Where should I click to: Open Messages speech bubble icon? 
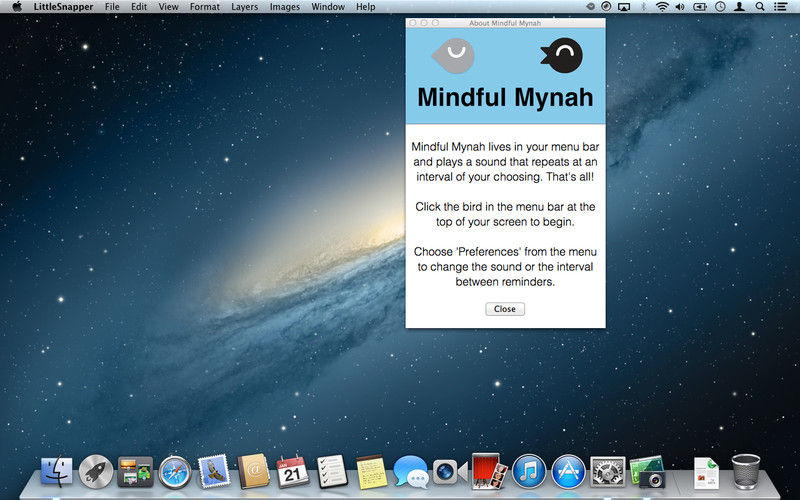pos(411,472)
